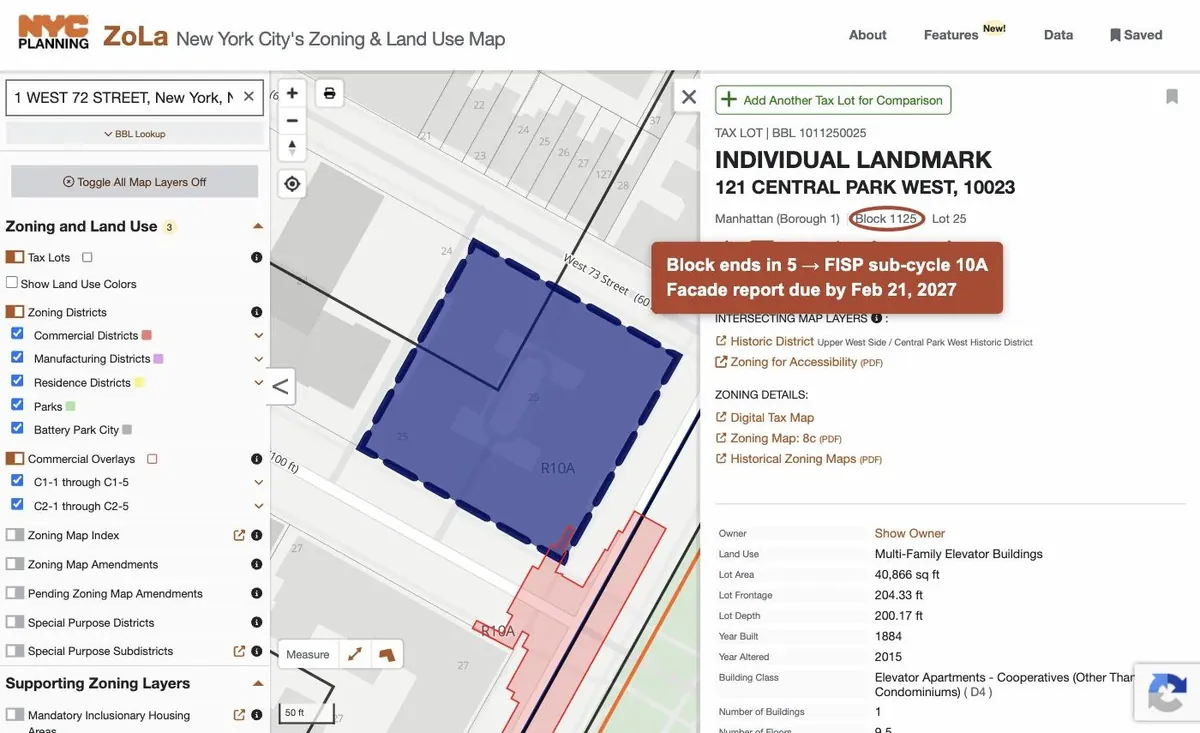
Task: Click Add Another Tax Lot for Comparison
Action: (x=833, y=100)
